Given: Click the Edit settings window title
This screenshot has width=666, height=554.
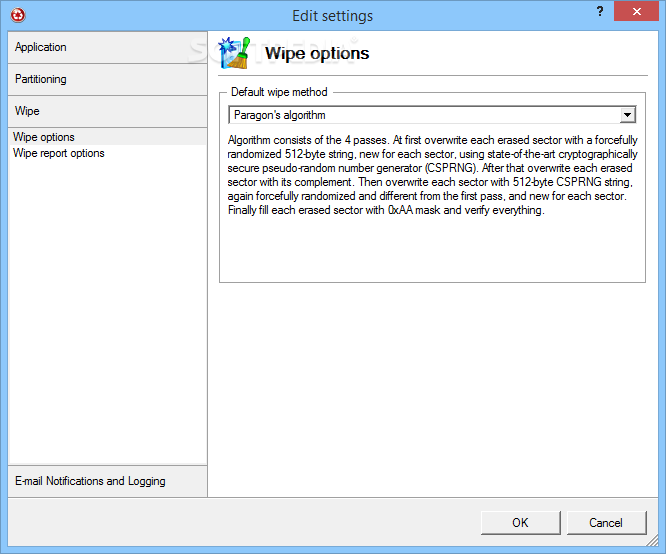Looking at the screenshot, I should tap(332, 16).
